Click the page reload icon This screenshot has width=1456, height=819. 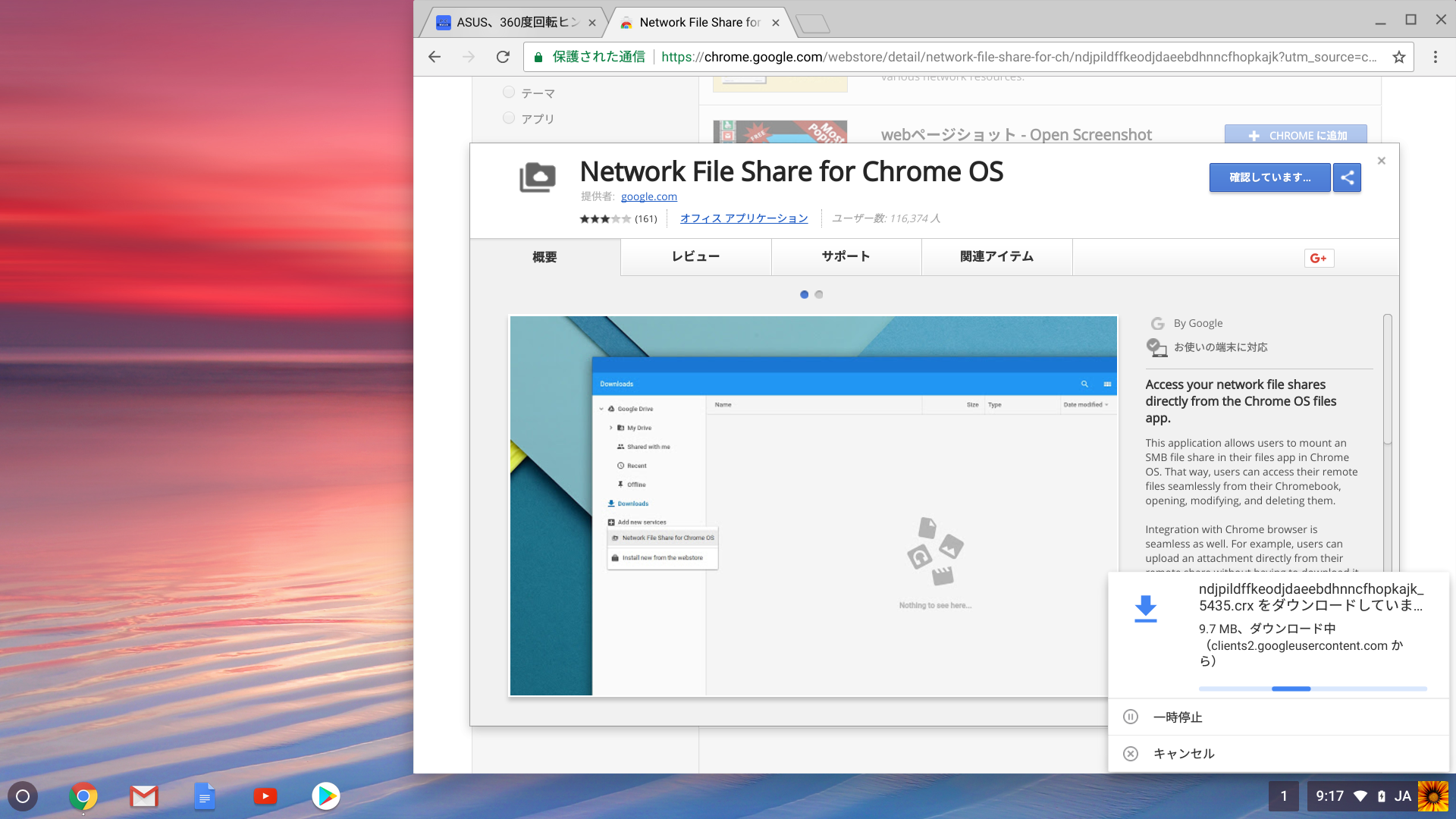tap(503, 57)
